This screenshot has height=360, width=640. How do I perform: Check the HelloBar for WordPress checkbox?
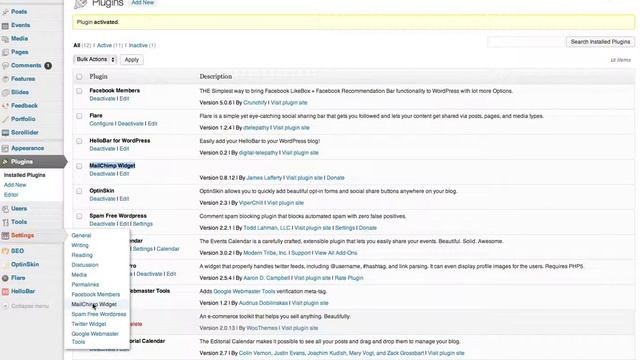coord(79,141)
